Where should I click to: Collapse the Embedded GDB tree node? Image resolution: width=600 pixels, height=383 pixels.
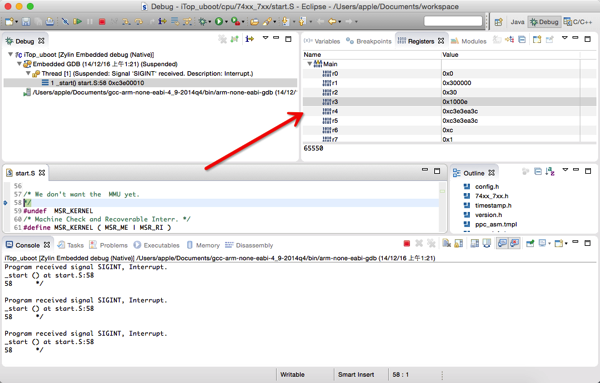(20, 64)
